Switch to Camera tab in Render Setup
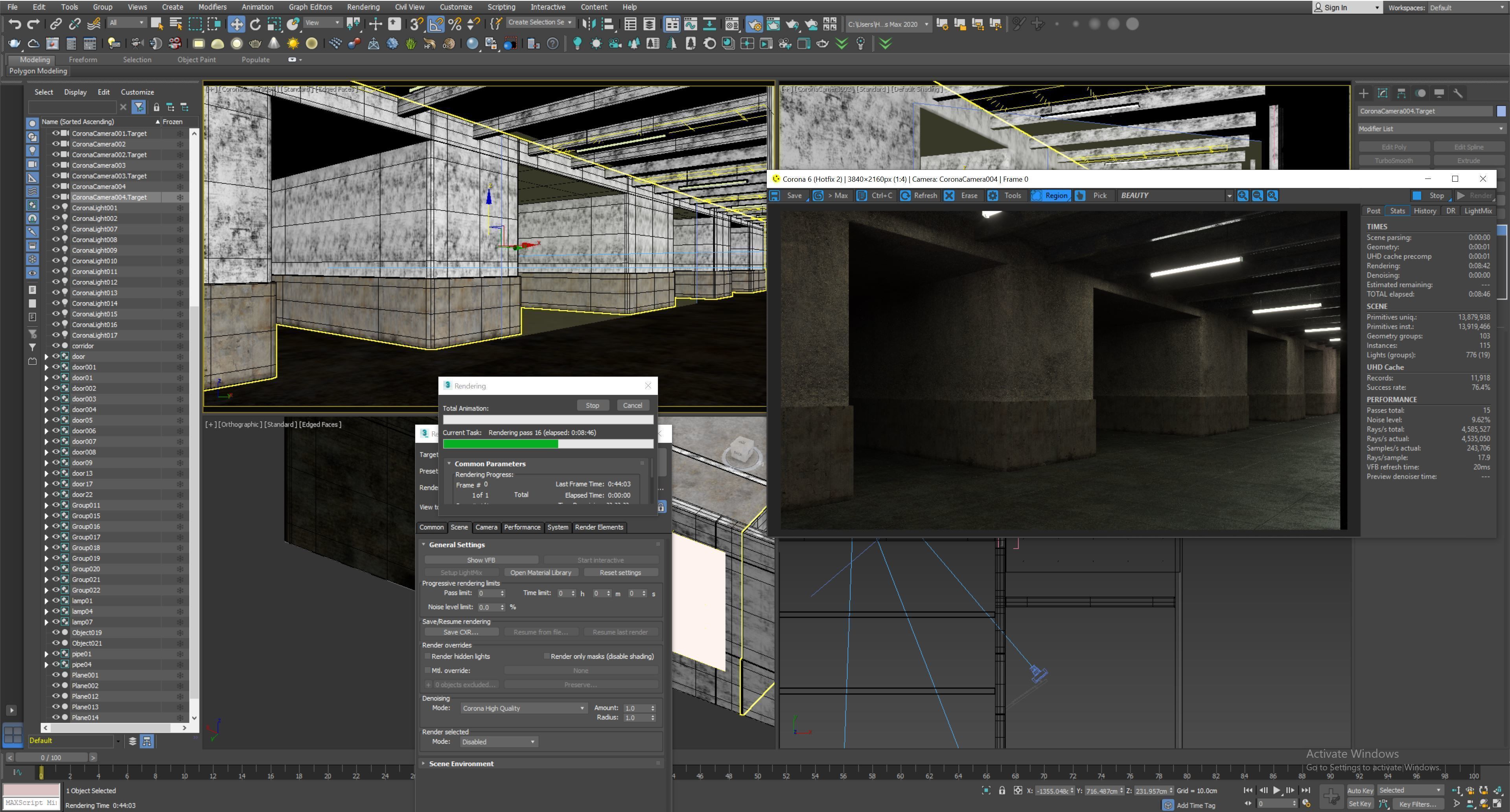The width and height of the screenshot is (1510, 812). 486,527
